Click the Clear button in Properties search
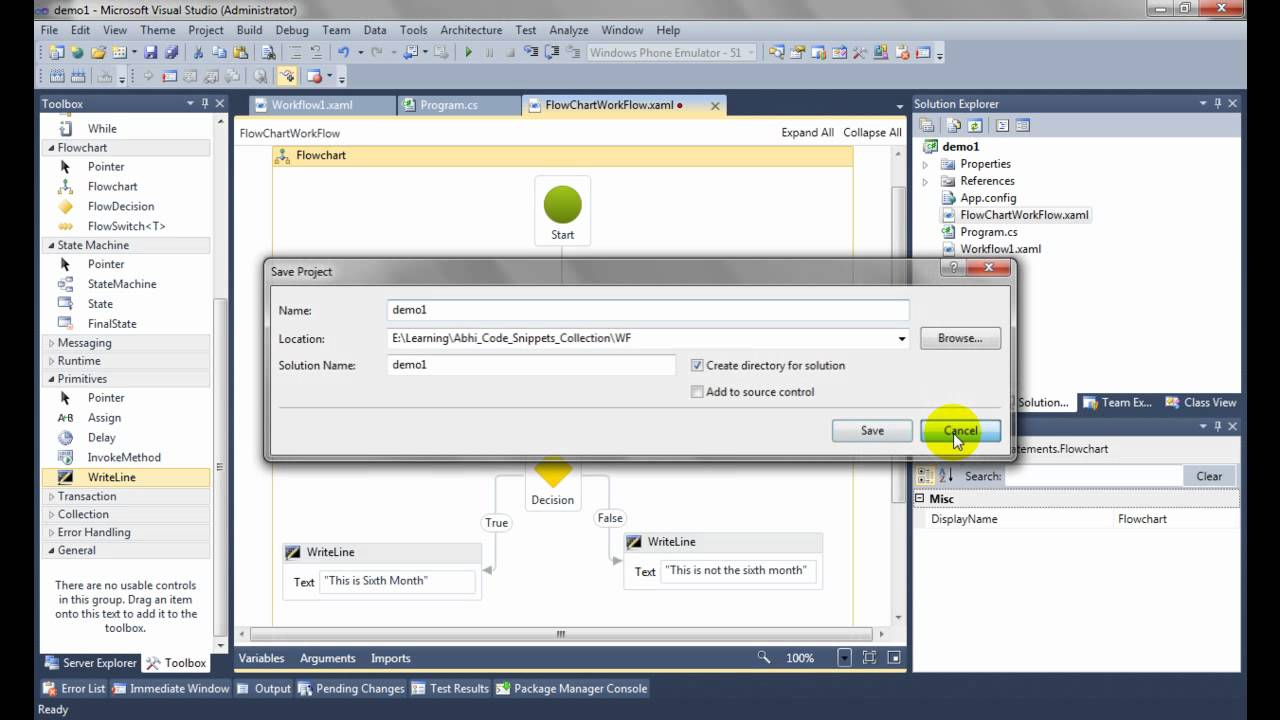Screen dimensions: 1280x720 pyautogui.click(x=1209, y=476)
